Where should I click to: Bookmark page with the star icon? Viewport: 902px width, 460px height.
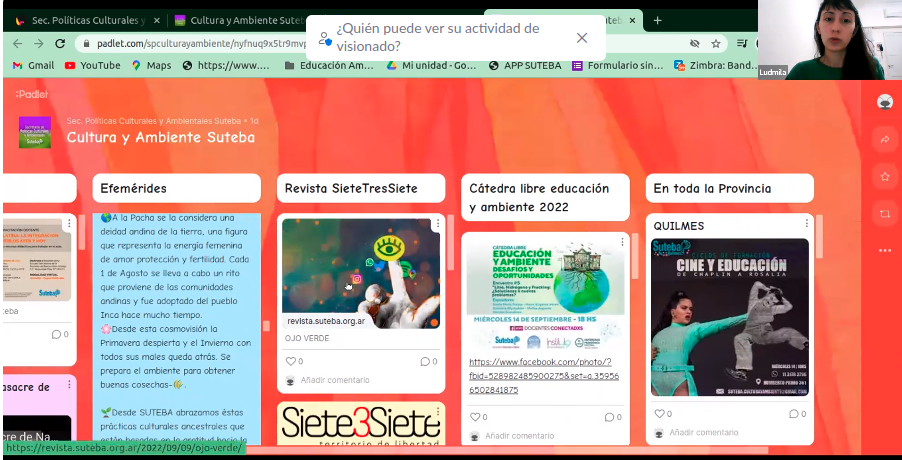(716, 44)
